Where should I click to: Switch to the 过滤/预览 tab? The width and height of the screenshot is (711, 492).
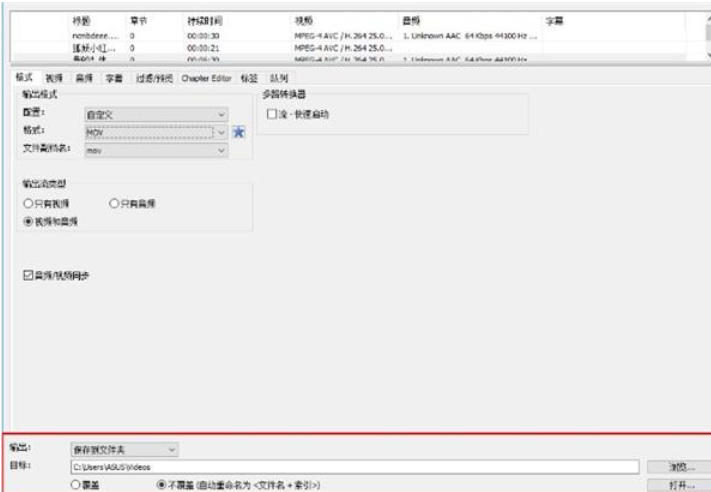(x=154, y=78)
